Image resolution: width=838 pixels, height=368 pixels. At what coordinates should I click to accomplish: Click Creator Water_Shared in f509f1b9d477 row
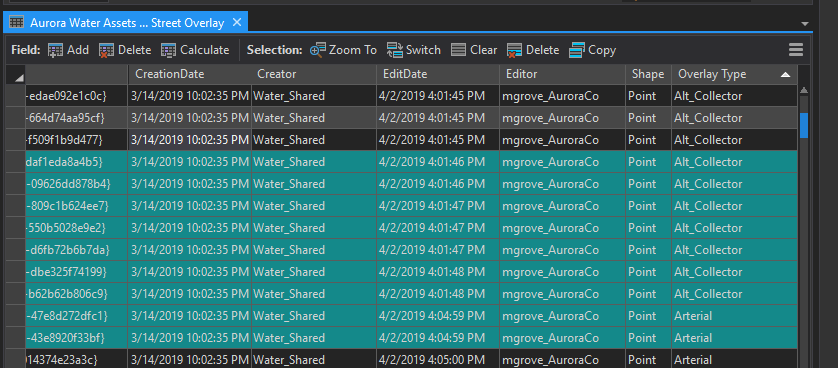point(313,140)
